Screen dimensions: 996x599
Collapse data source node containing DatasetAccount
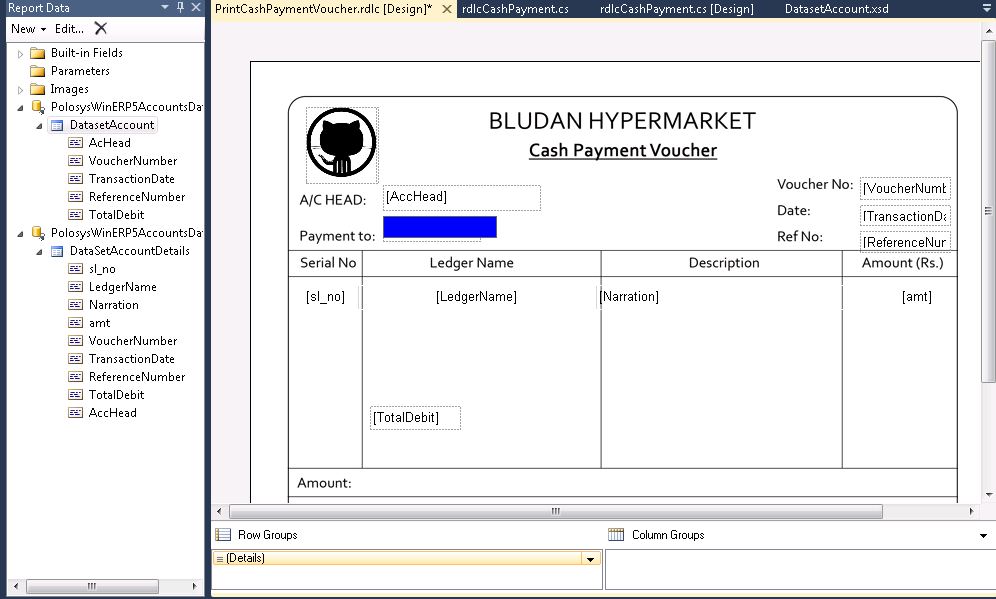20,107
